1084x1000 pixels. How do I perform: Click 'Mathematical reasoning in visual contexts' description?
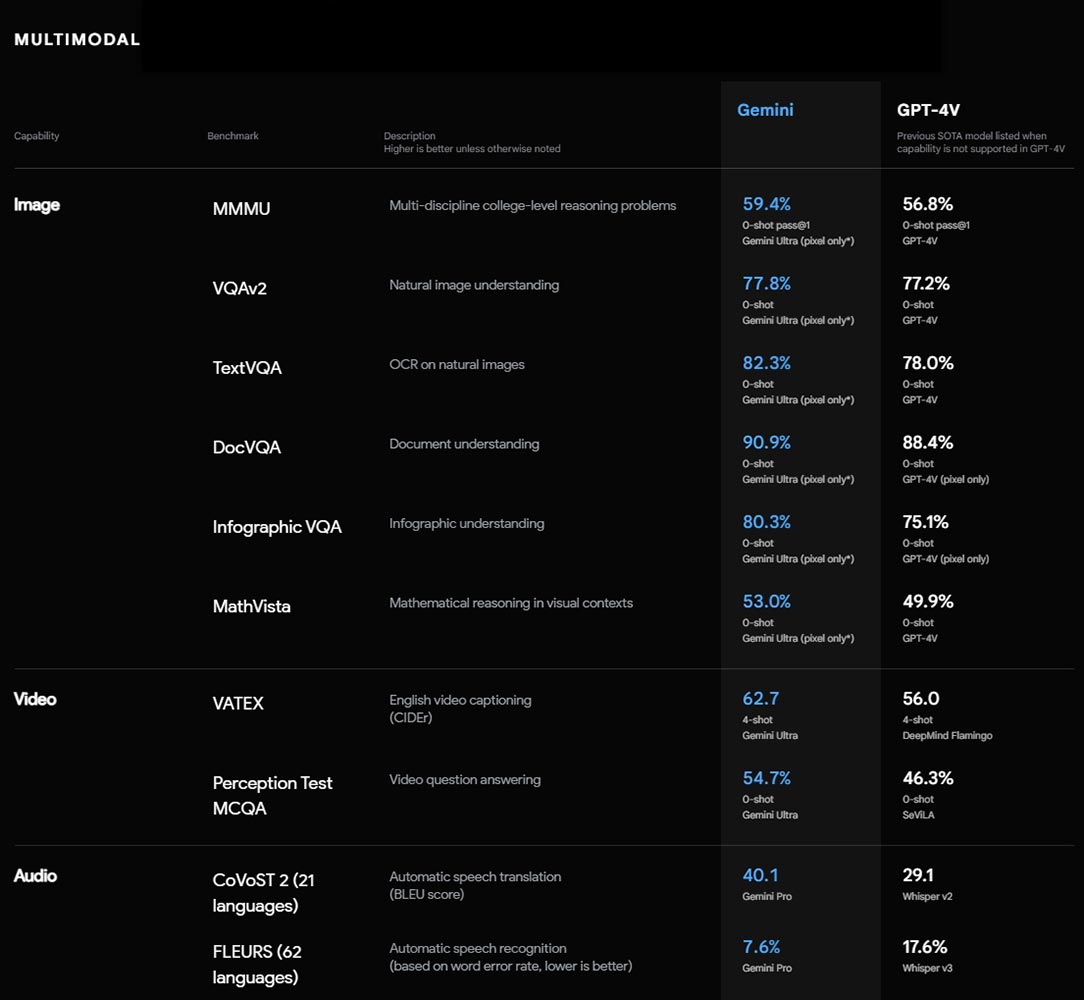(511, 603)
